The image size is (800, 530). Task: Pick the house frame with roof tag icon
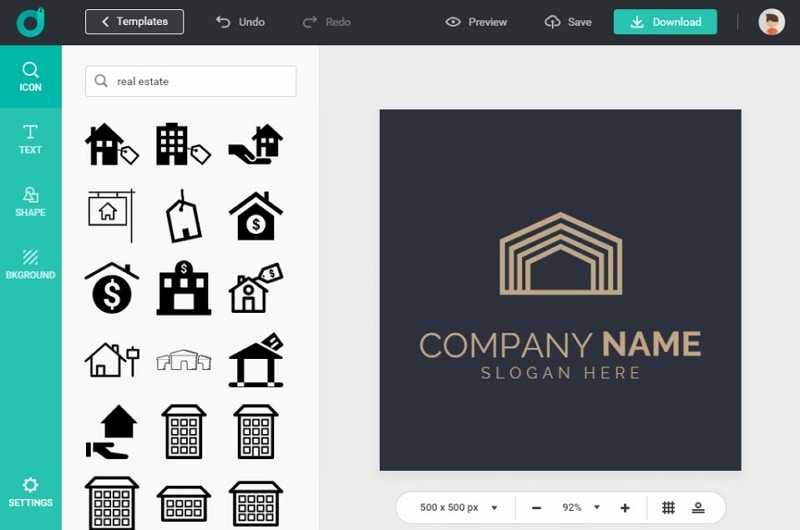[256, 360]
